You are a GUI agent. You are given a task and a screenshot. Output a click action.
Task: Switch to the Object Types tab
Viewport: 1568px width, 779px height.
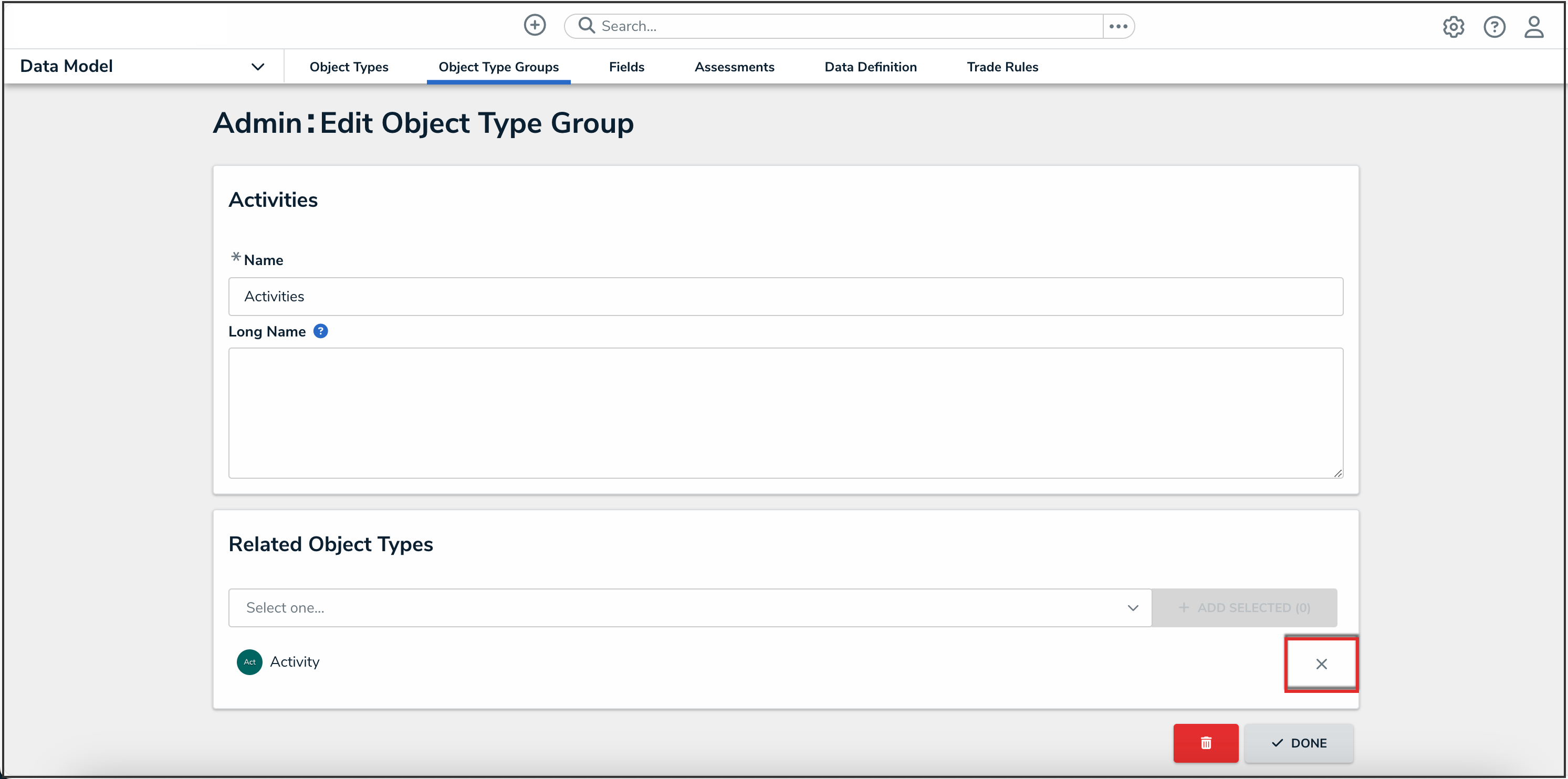[x=349, y=67]
